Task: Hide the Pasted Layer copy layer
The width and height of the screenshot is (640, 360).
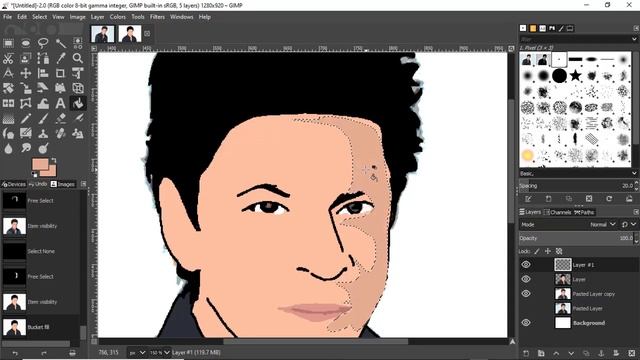Action: tap(526, 294)
